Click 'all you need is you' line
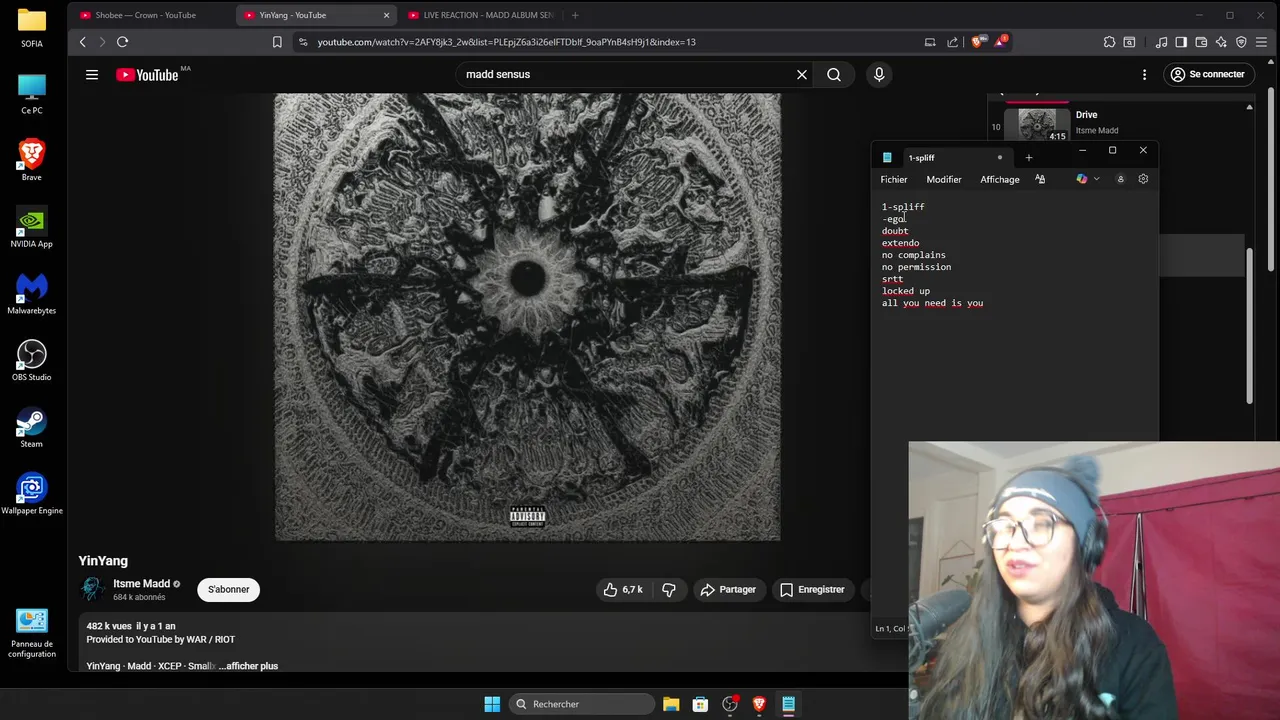Image resolution: width=1280 pixels, height=720 pixels. 932,303
